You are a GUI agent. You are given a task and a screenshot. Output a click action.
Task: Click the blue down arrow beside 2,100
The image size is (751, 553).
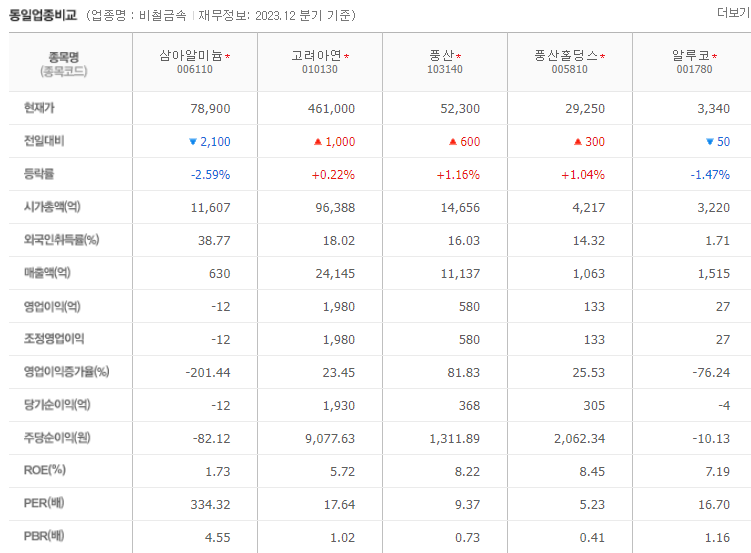pyautogui.click(x=193, y=142)
